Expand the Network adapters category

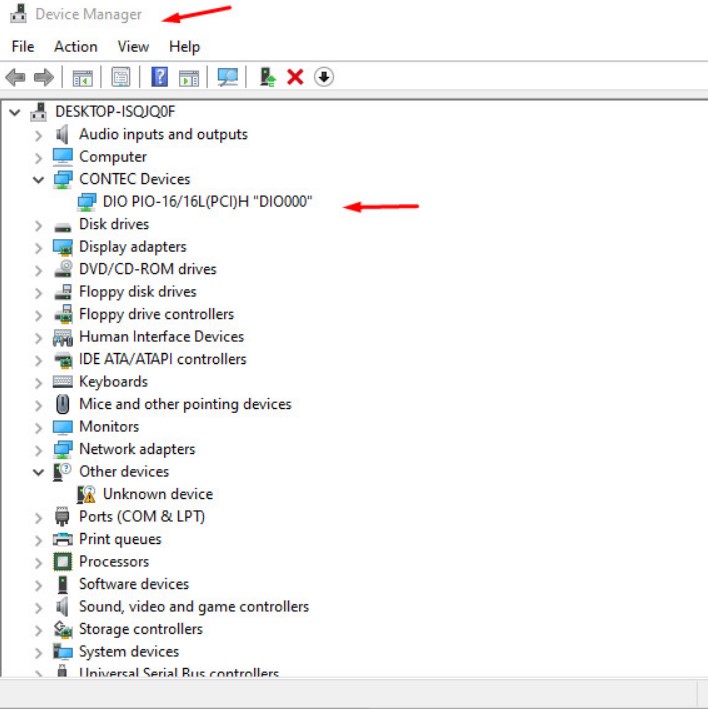tap(38, 450)
